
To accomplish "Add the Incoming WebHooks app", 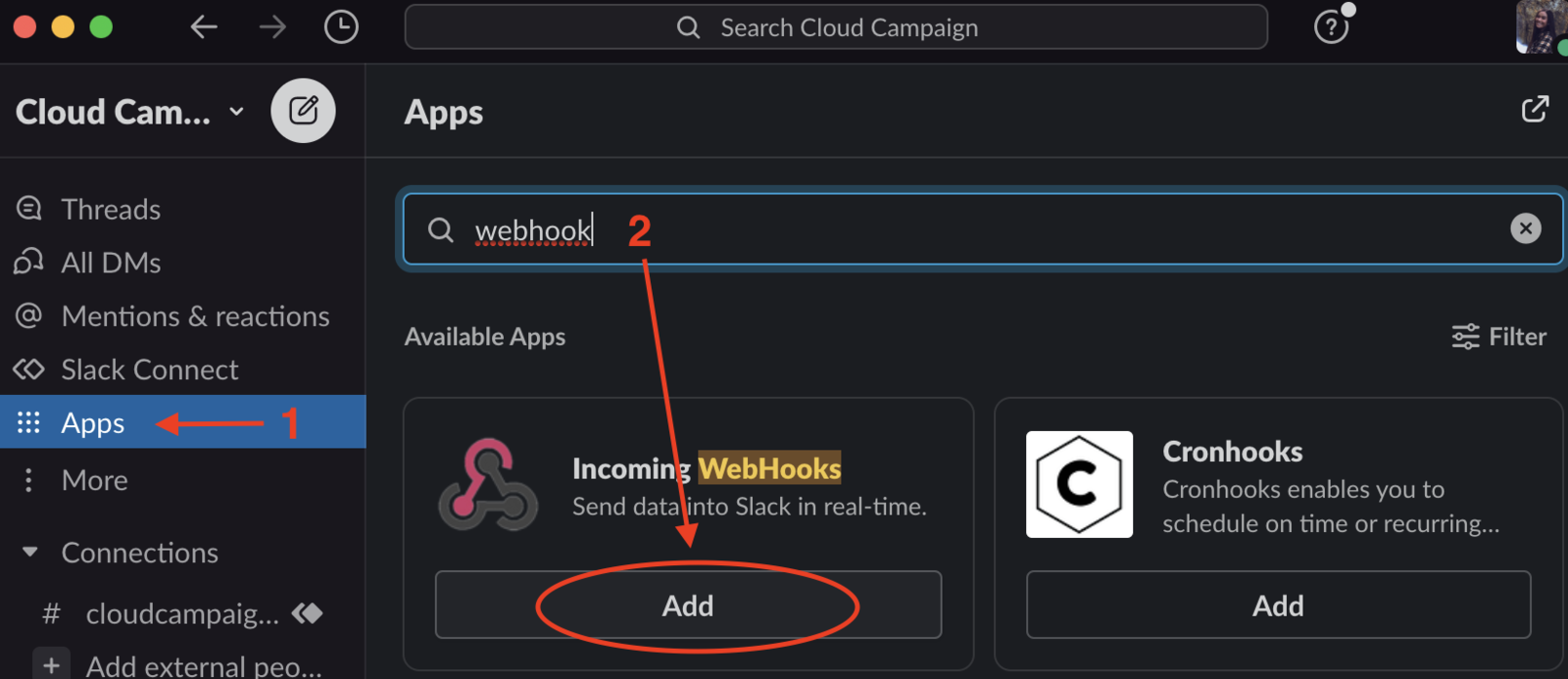I will point(688,606).
